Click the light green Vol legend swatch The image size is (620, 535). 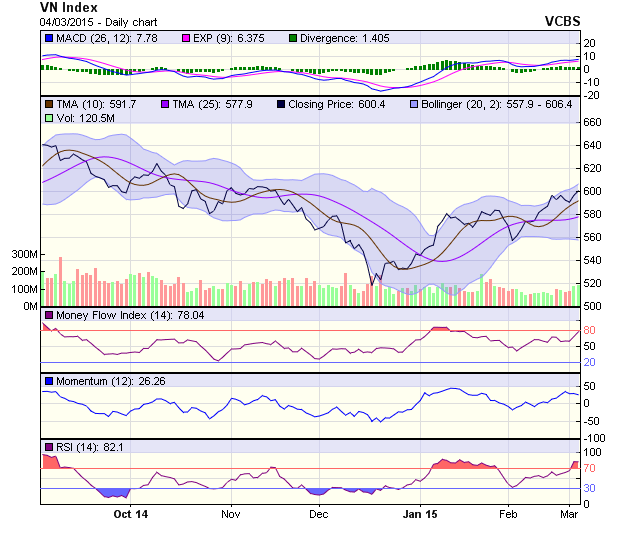coord(48,118)
